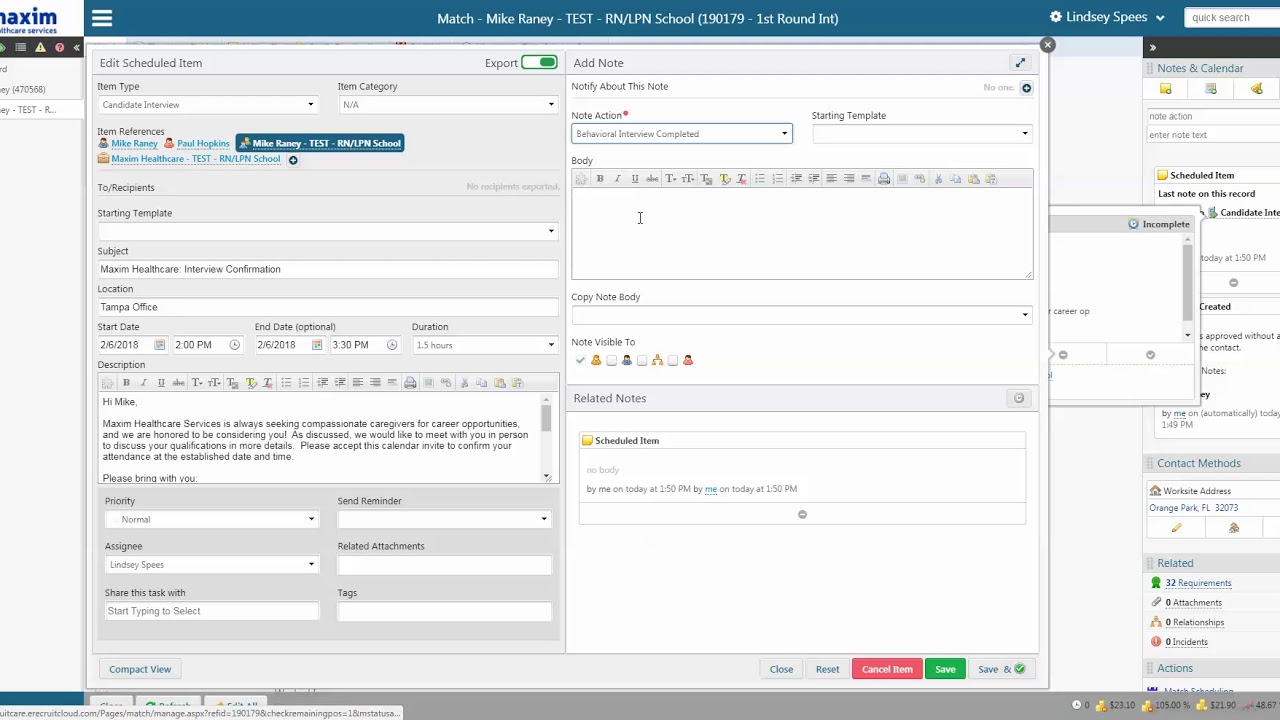Open the 32 Requirements link
The image size is (1280, 720).
pos(1198,583)
